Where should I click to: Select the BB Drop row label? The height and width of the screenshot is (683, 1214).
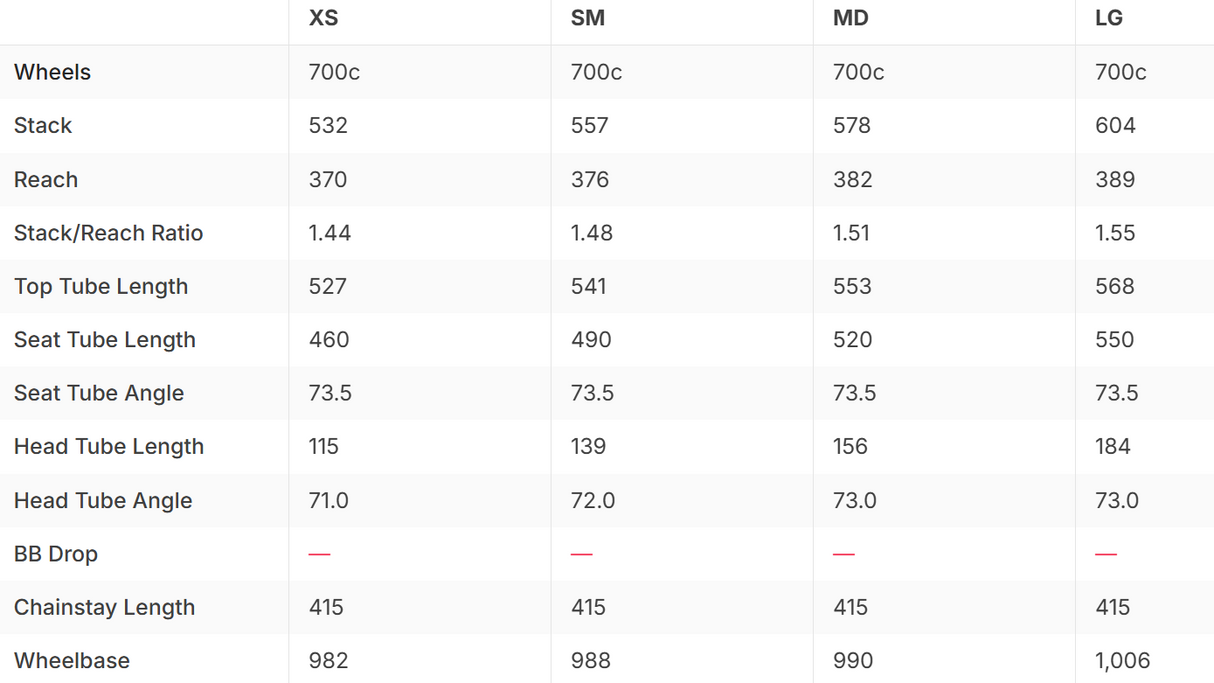[x=56, y=554]
